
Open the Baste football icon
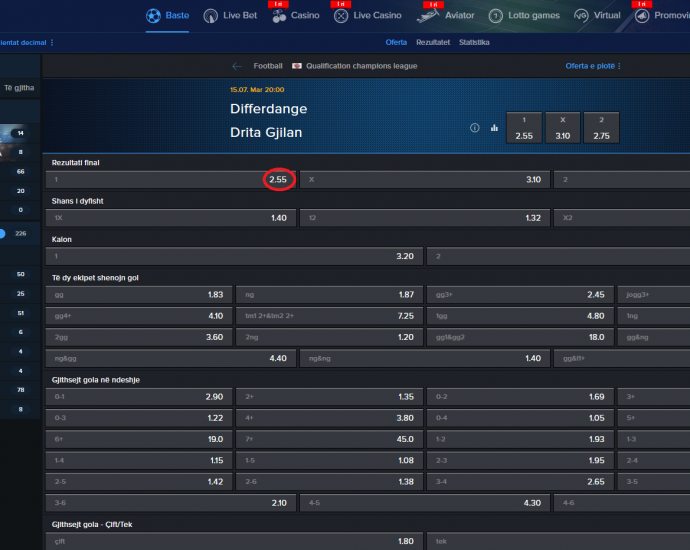tap(153, 15)
